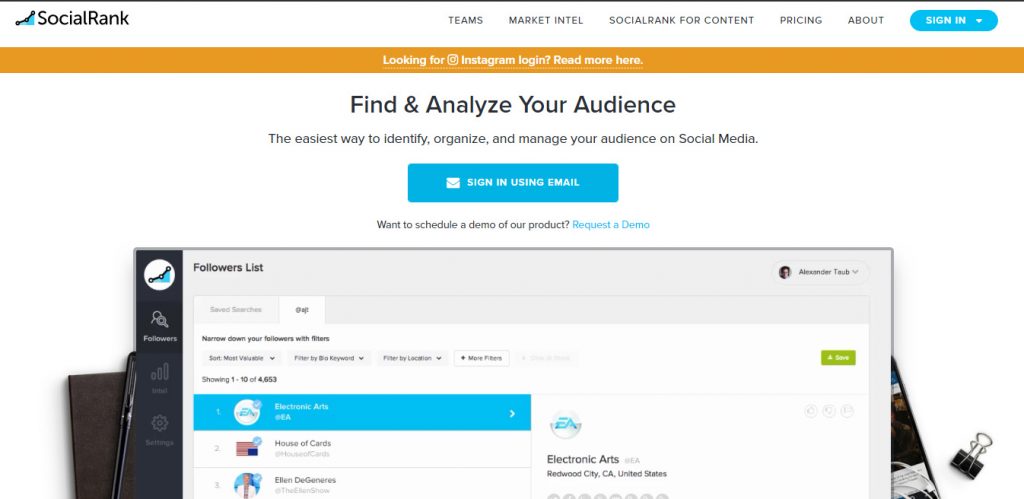The image size is (1024, 499).
Task: Click the arrow on Electronic Arts row
Action: [512, 413]
